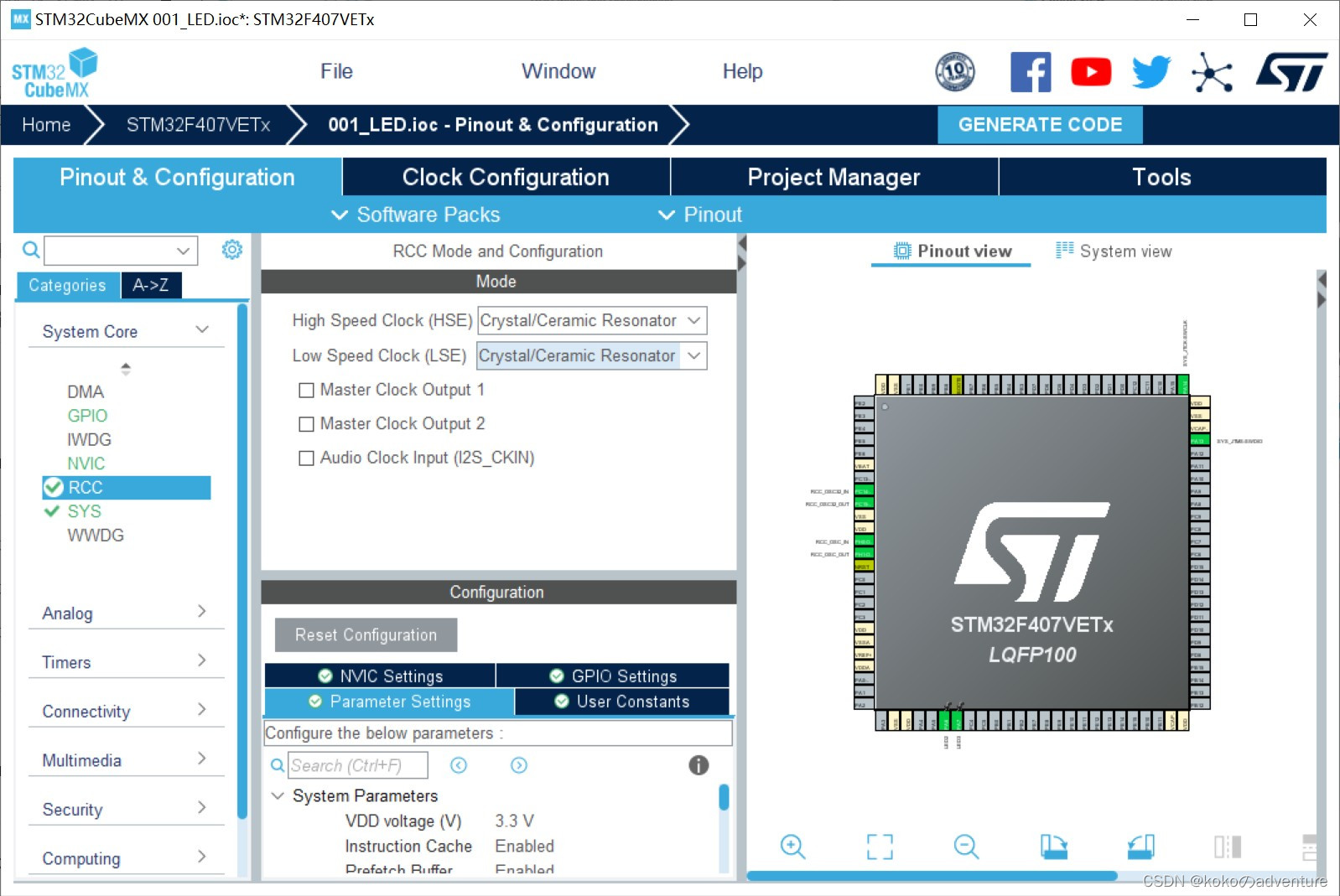Enable Master Clock Output 1
This screenshot has width=1340, height=896.
[307, 391]
